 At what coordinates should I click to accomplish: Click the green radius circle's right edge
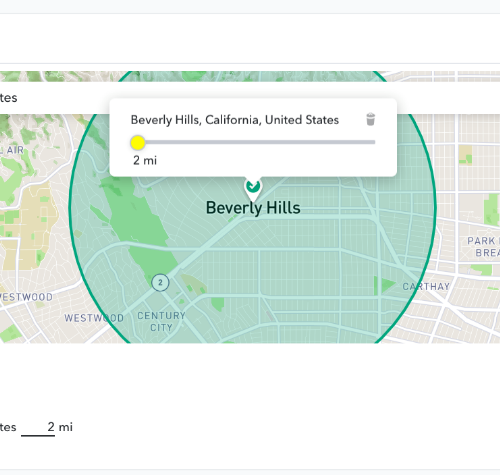[x=435, y=207]
